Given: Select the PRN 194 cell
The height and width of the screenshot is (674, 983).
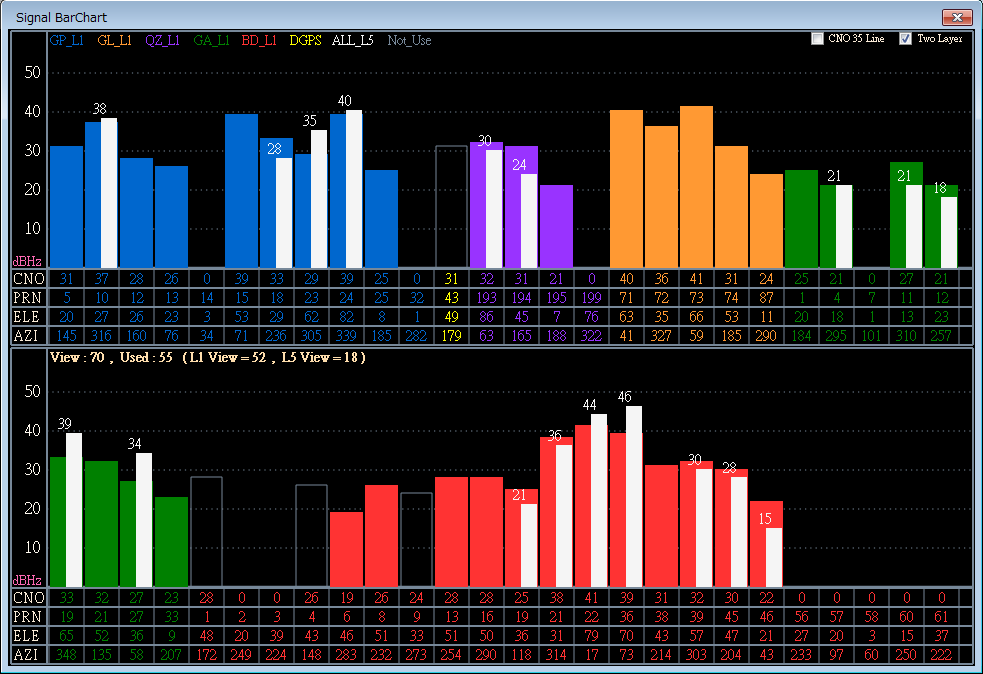Looking at the screenshot, I should pyautogui.click(x=522, y=298).
